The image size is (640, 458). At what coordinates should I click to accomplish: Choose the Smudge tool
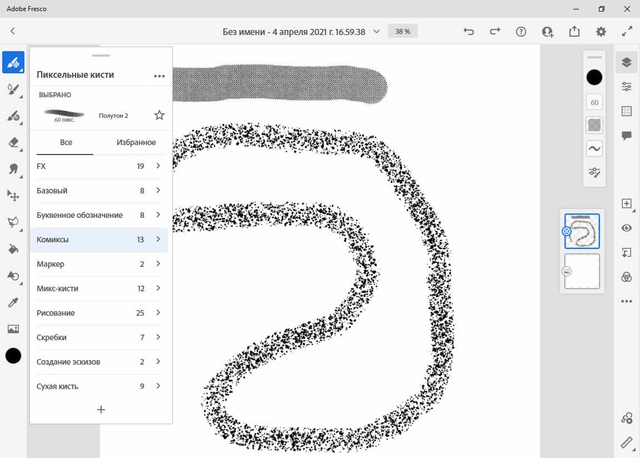[x=13, y=169]
